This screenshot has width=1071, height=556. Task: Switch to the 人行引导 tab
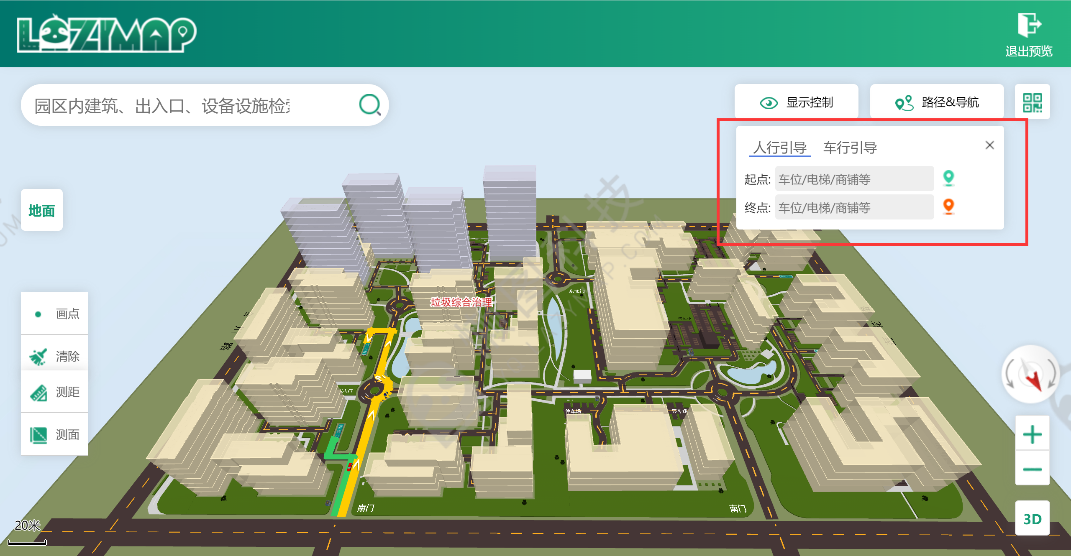point(779,148)
